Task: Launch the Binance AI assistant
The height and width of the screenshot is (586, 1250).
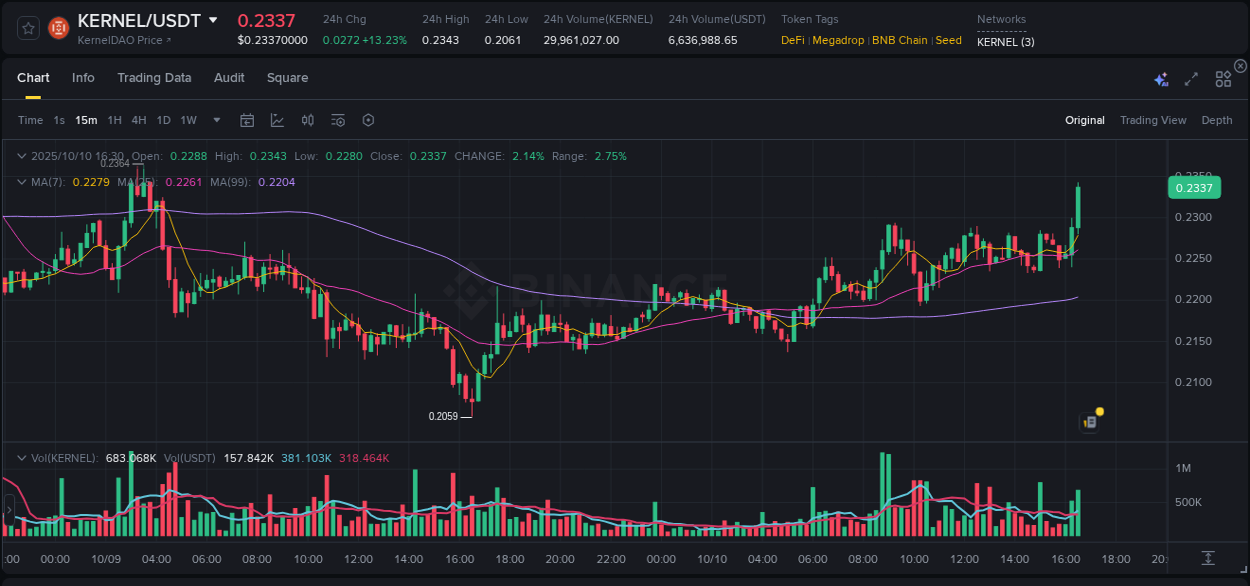Action: (1160, 78)
